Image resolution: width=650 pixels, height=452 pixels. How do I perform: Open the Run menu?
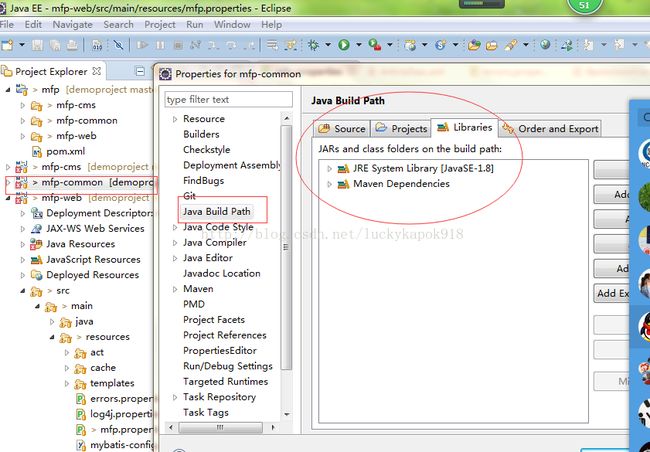(194, 24)
